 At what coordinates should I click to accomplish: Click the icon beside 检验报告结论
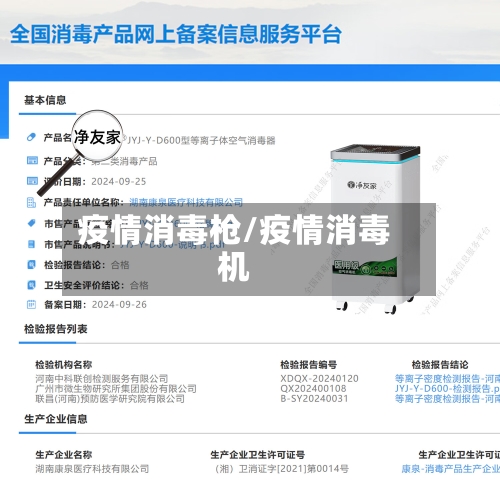point(31,265)
